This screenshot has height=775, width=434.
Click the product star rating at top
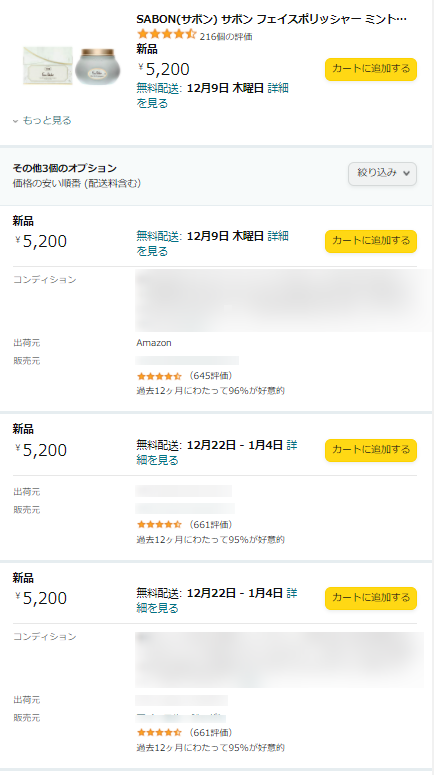tap(167, 35)
